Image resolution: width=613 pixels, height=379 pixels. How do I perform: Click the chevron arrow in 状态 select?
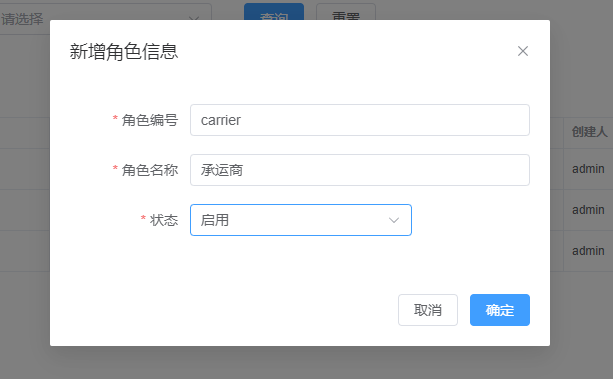coord(394,221)
